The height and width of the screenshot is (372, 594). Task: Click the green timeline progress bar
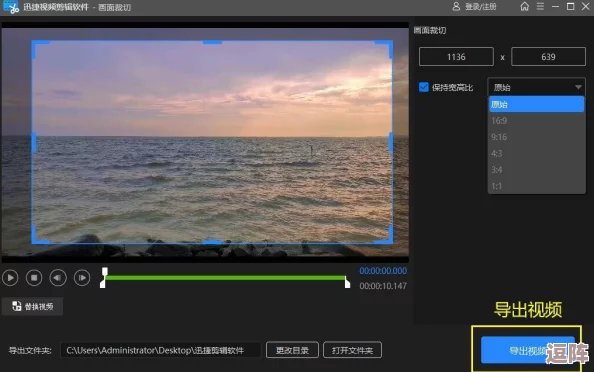(225, 278)
